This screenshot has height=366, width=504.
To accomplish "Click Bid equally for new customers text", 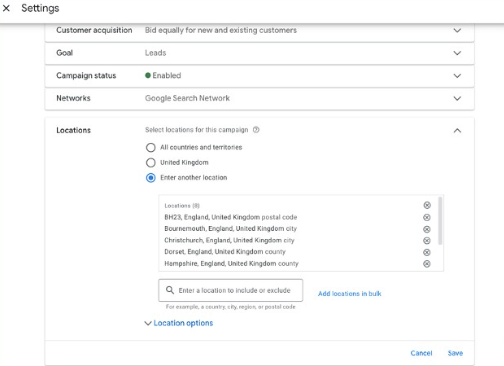I will tap(221, 30).
